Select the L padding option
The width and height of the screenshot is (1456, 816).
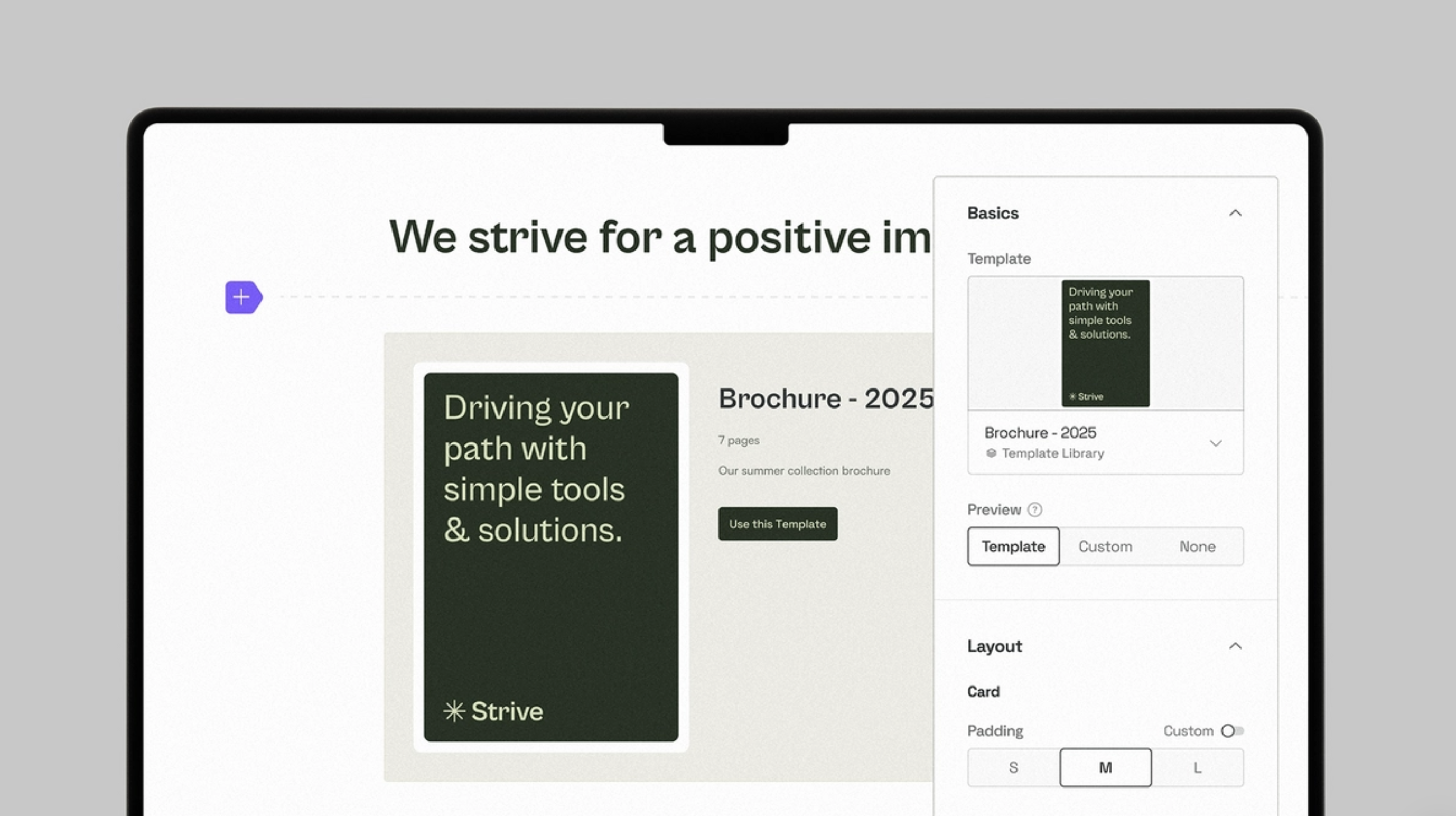point(1197,767)
